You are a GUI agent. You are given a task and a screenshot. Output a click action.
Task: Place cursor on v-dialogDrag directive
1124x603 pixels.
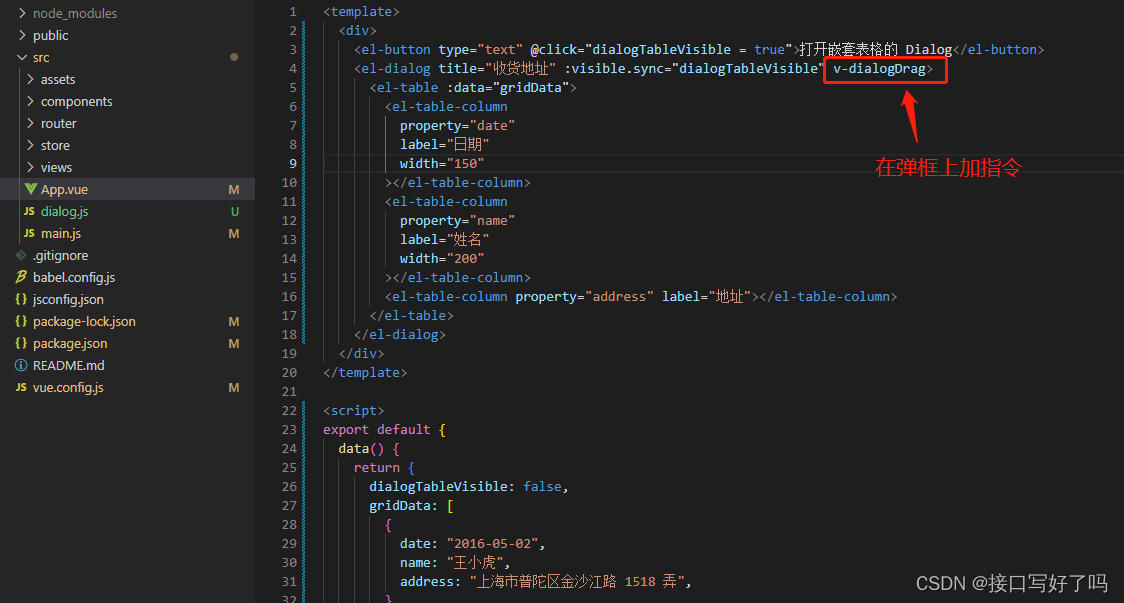(x=880, y=69)
